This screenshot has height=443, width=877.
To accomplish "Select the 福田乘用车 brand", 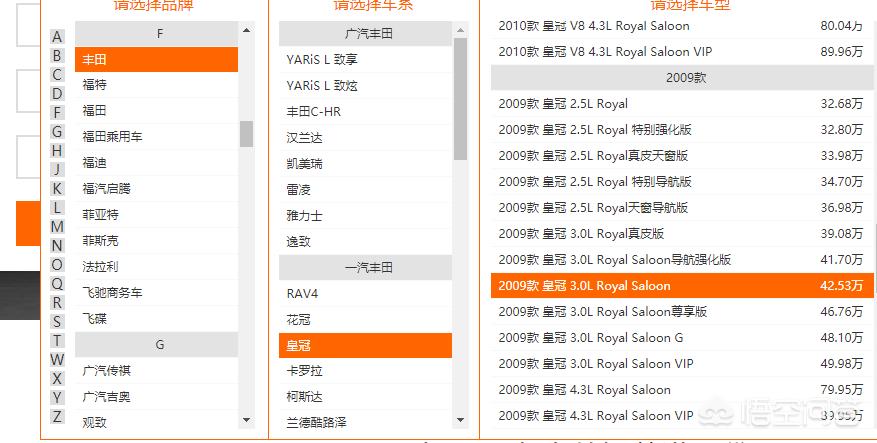I will tap(157, 136).
